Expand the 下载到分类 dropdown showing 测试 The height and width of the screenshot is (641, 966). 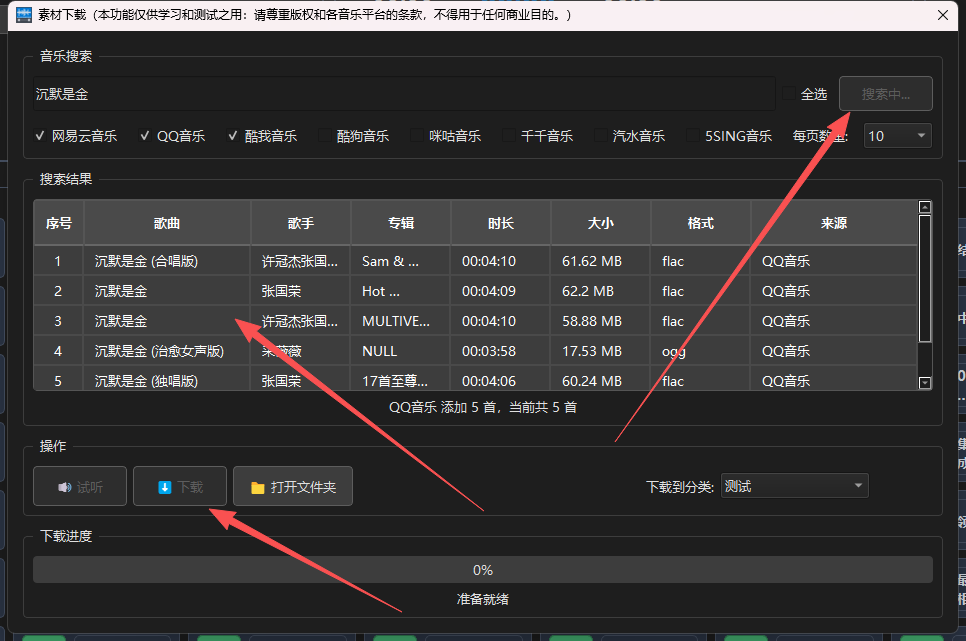pos(794,486)
